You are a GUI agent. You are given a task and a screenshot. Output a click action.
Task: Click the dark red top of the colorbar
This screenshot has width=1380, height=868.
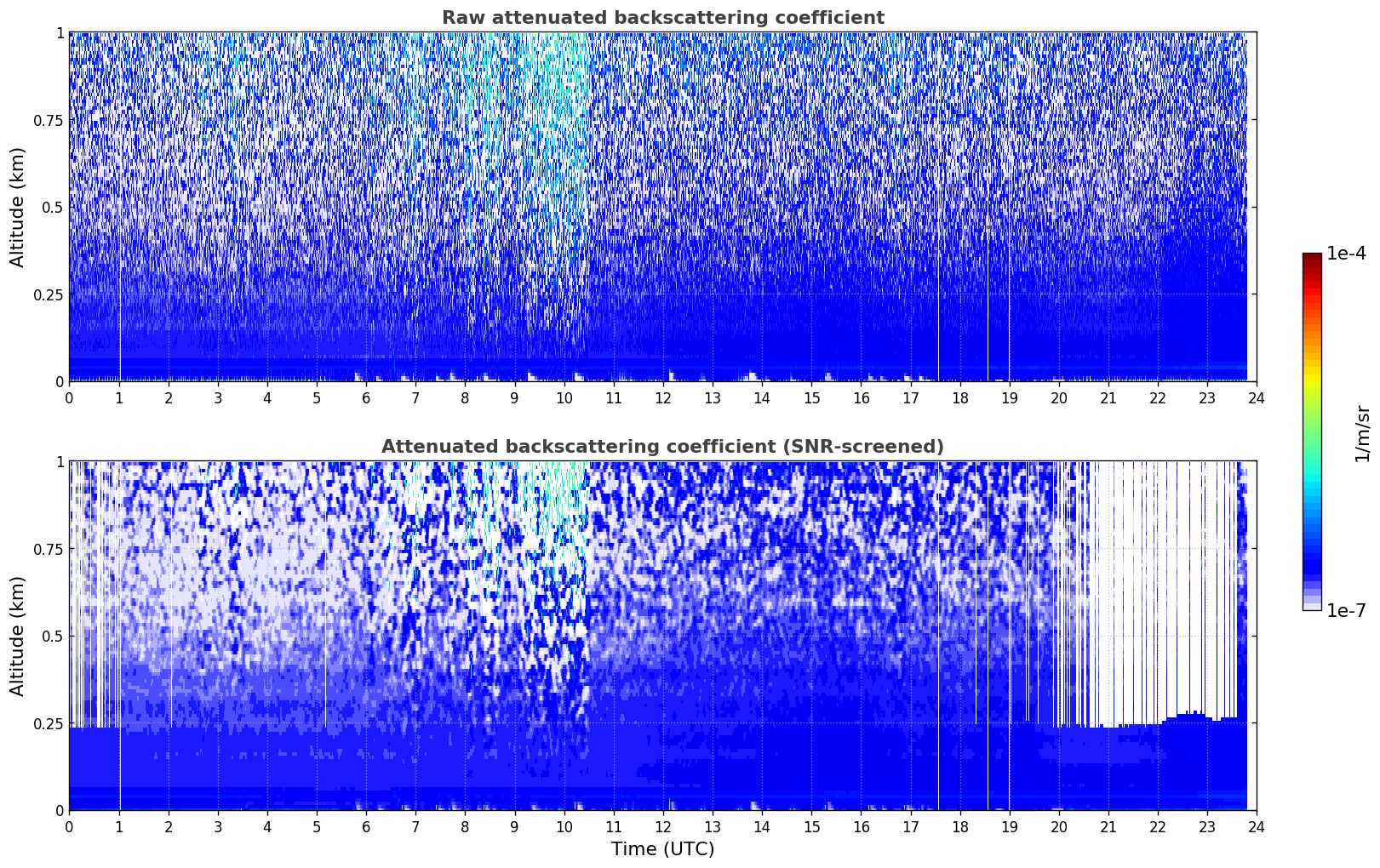coord(1312,257)
